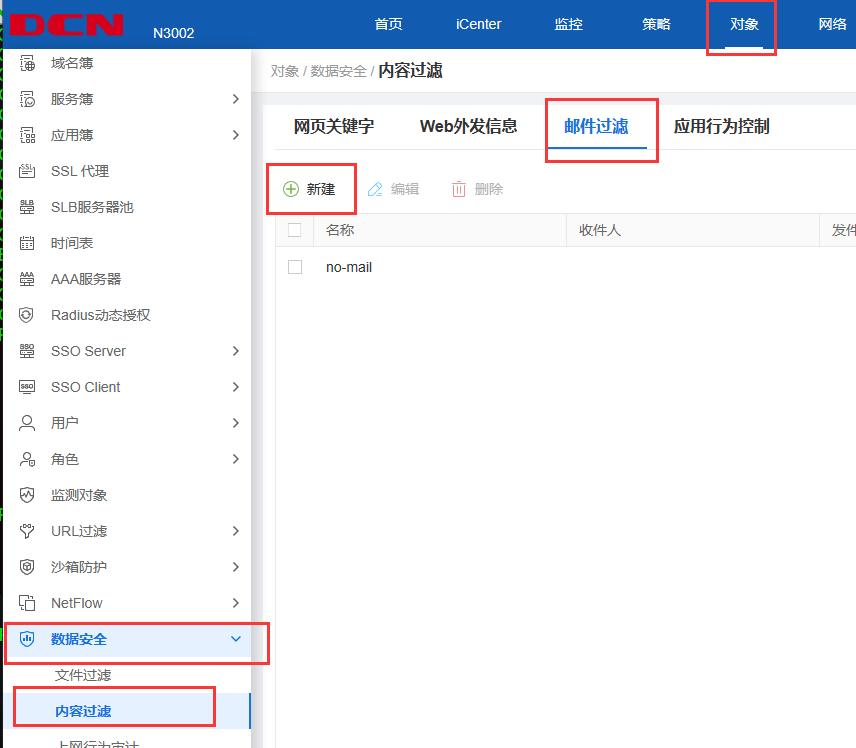Screen dimensions: 856x748
Task: Switch to the Web外发信息 tab
Action: click(x=468, y=127)
